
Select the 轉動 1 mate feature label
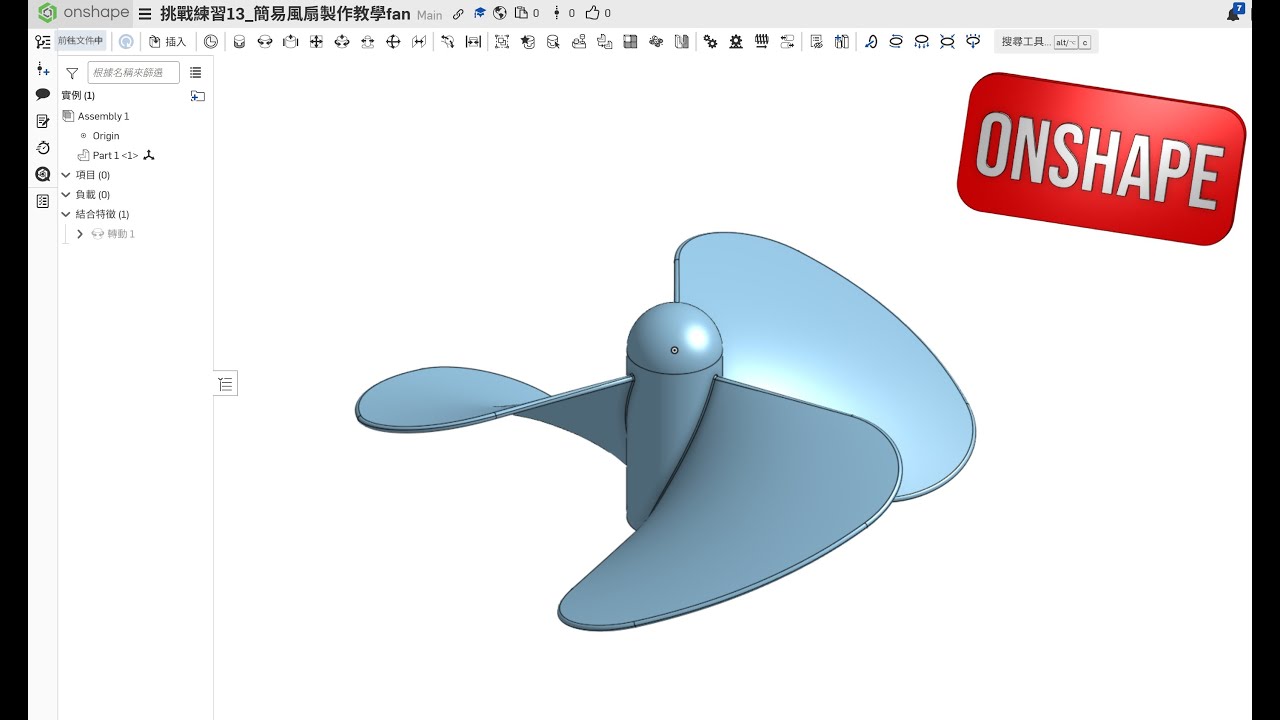pyautogui.click(x=121, y=234)
